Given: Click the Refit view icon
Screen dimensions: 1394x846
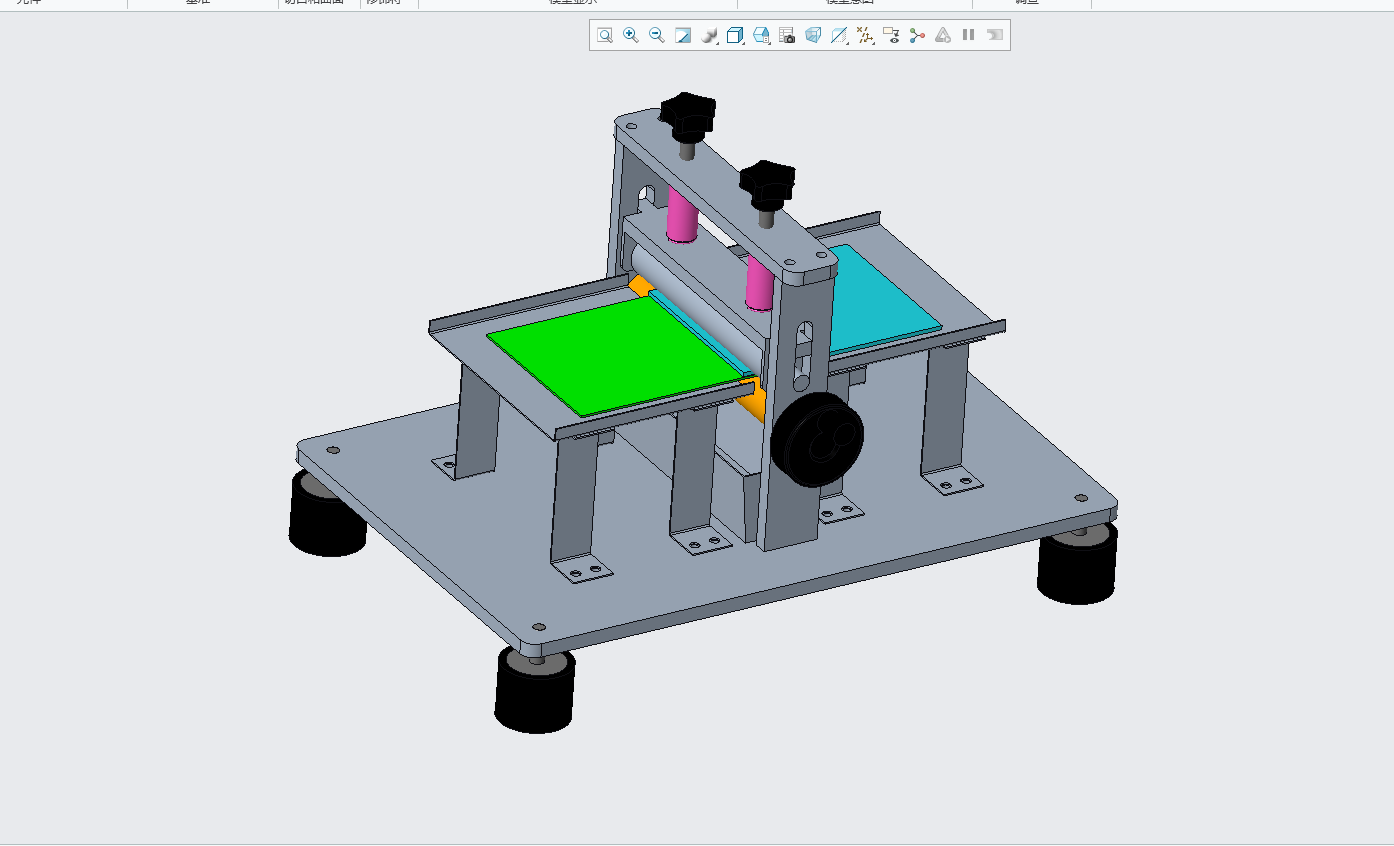Looking at the screenshot, I should point(605,35).
